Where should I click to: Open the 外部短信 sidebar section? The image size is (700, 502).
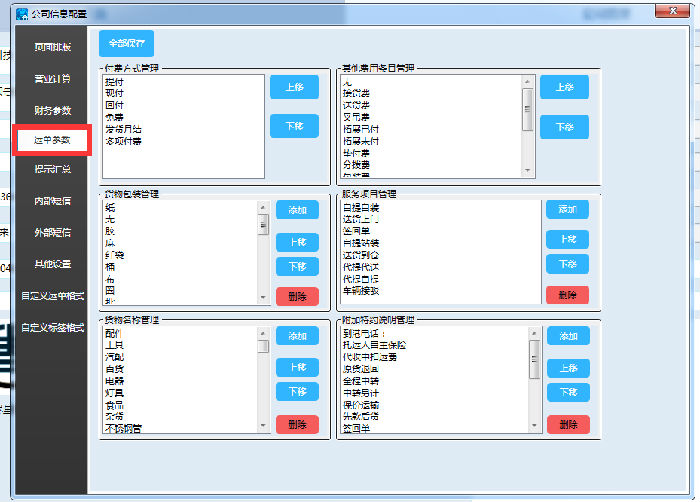pyautogui.click(x=52, y=233)
